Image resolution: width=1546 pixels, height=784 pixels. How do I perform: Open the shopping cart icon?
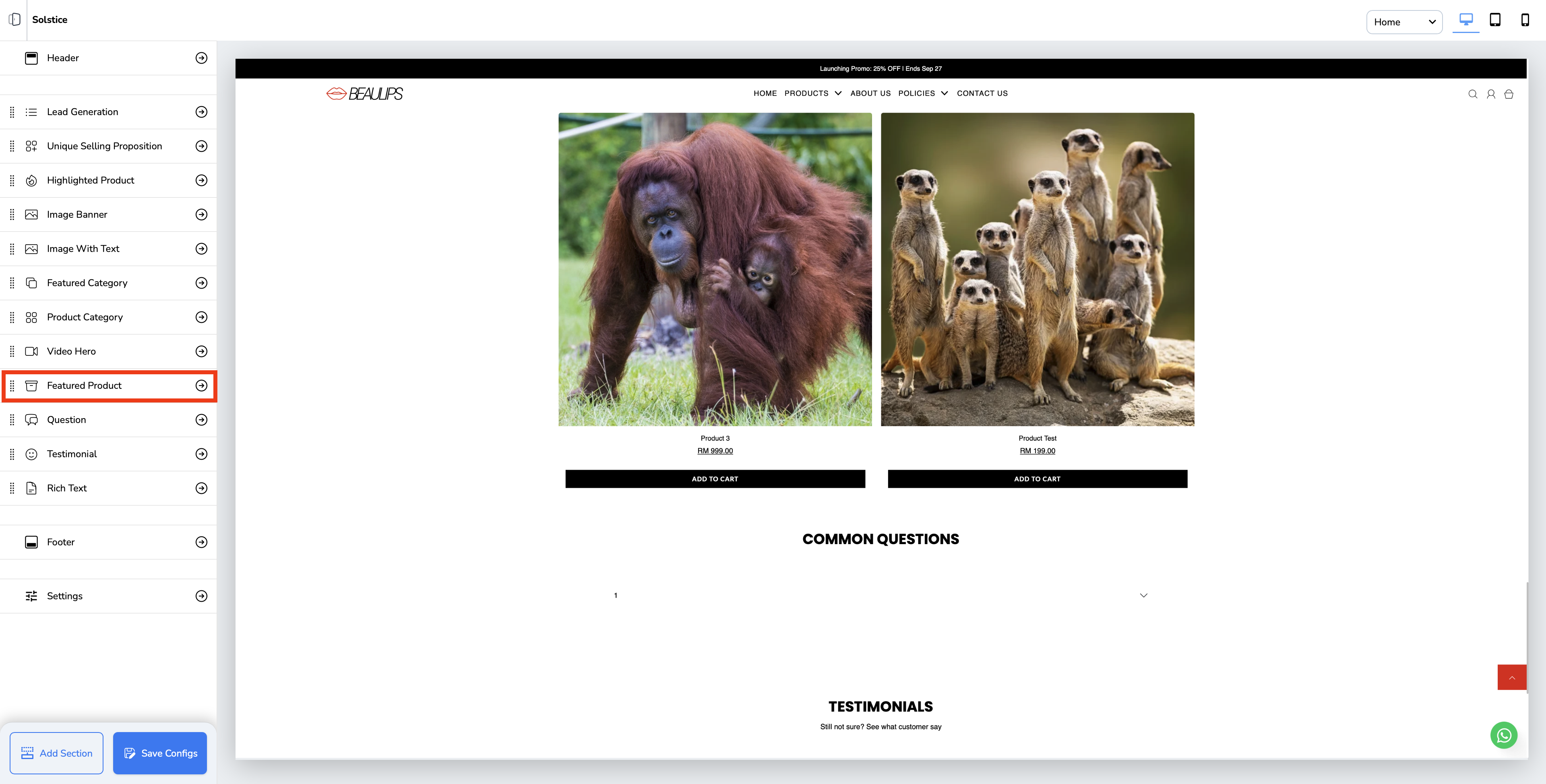(1508, 94)
